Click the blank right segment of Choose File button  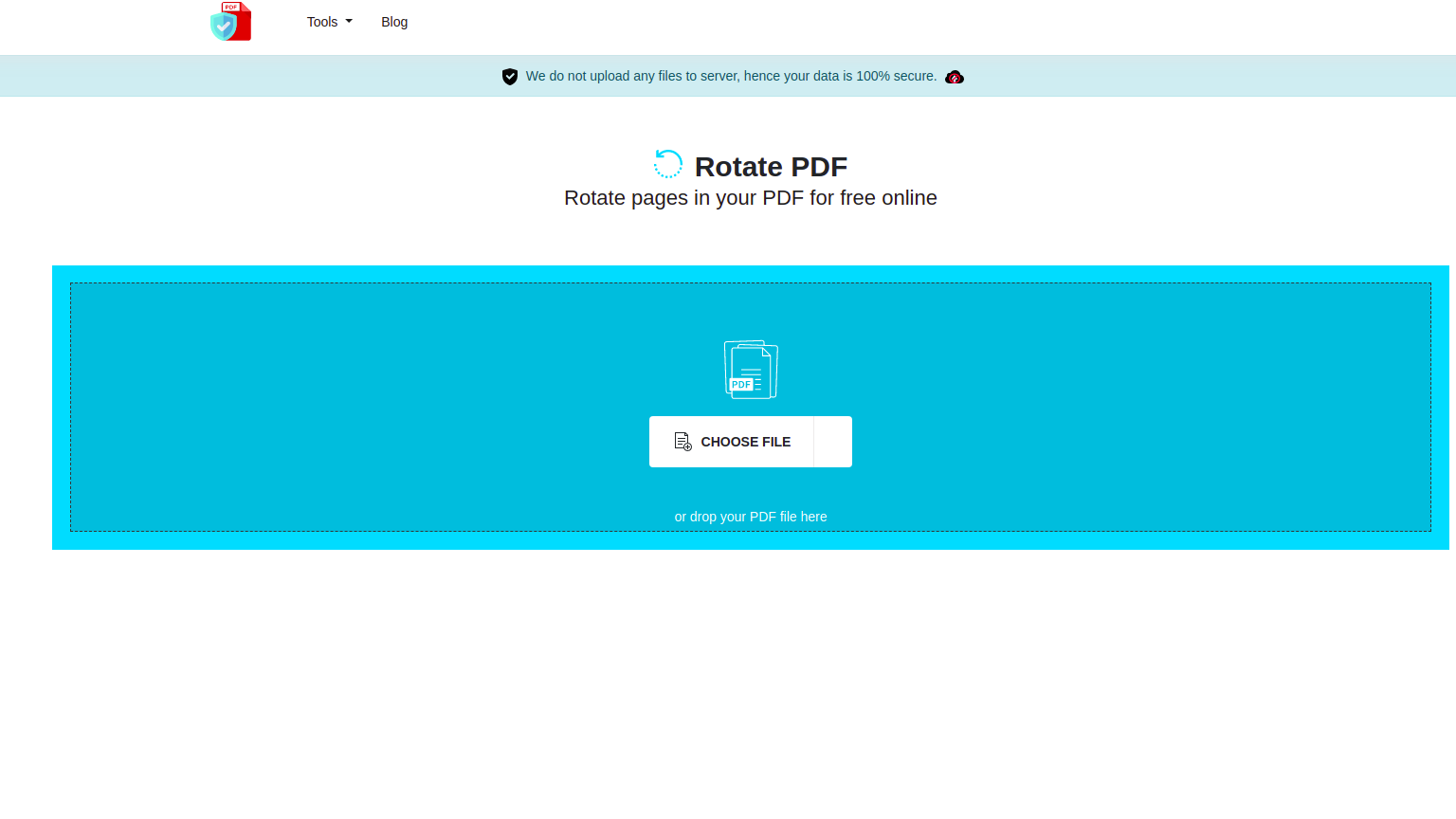point(832,442)
